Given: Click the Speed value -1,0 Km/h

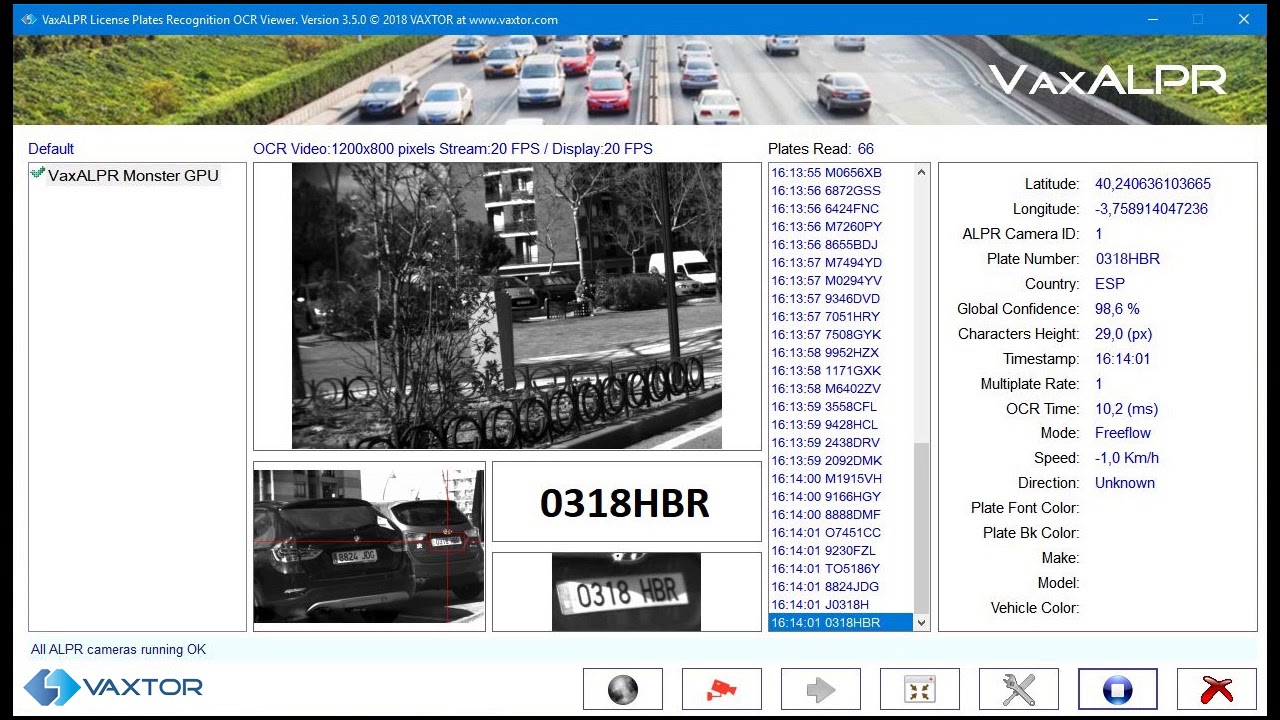Looking at the screenshot, I should (x=1127, y=458).
